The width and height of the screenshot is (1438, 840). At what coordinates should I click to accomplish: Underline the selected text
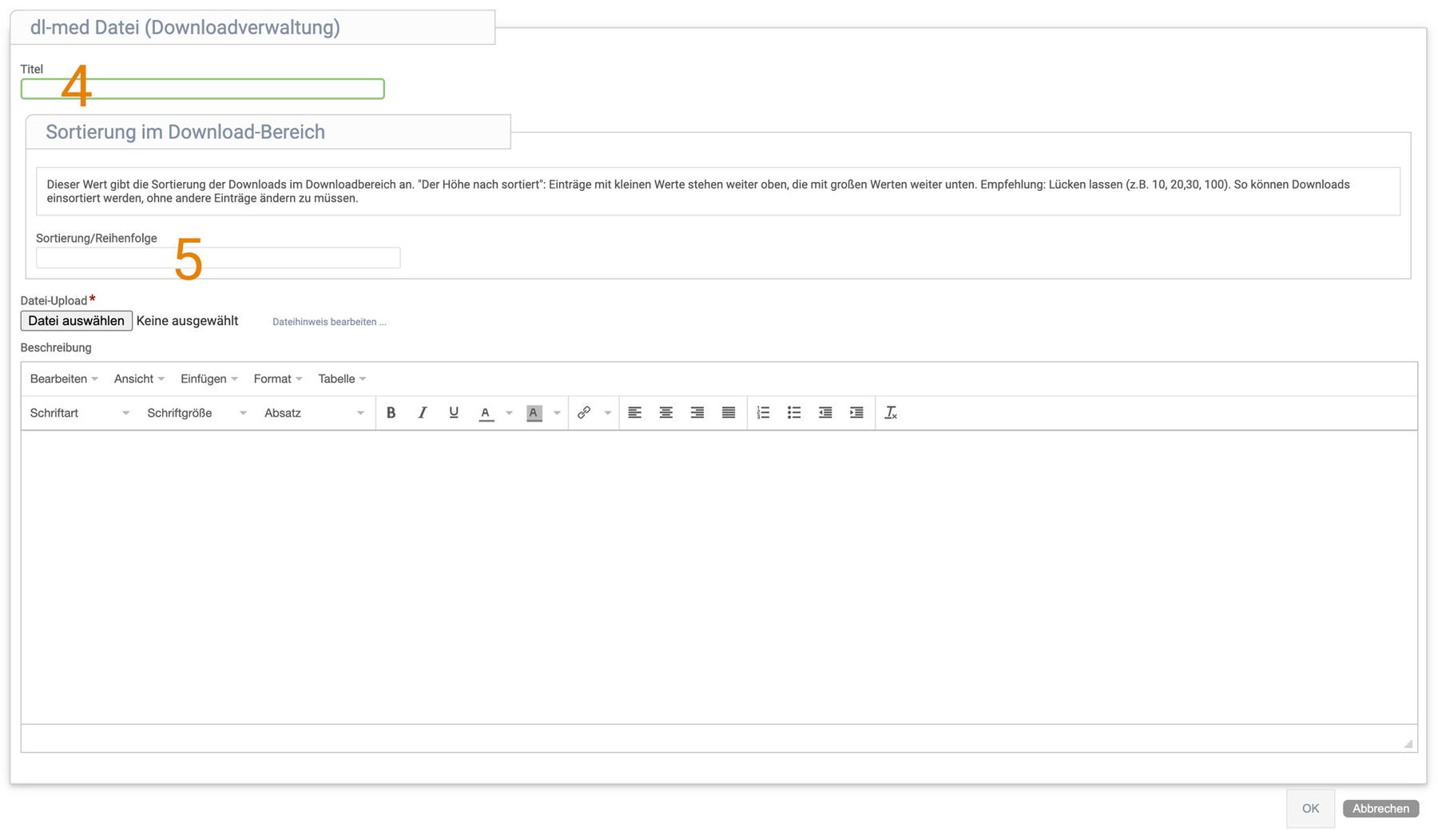[454, 413]
